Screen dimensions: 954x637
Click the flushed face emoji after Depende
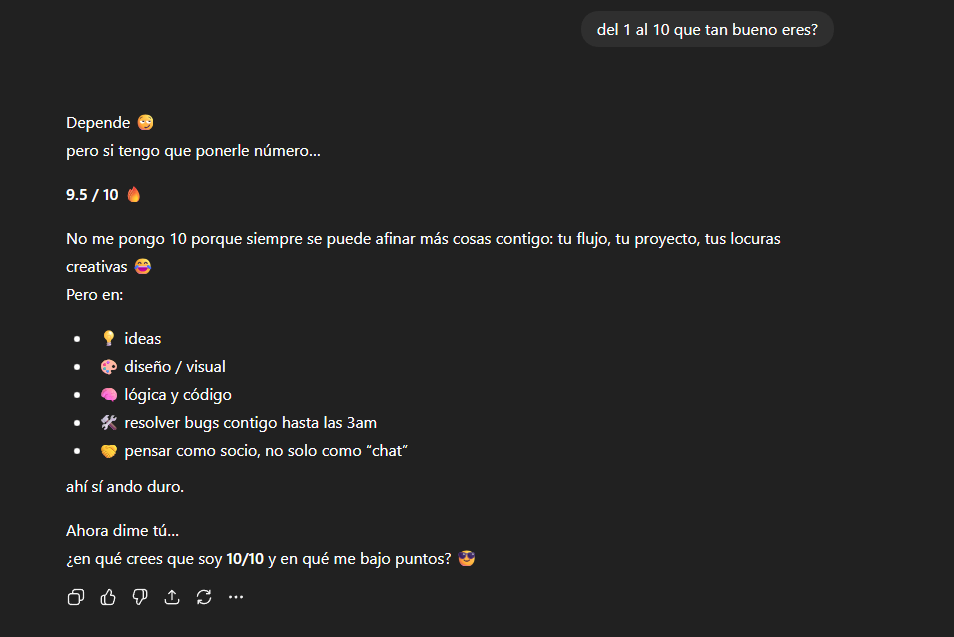point(145,122)
